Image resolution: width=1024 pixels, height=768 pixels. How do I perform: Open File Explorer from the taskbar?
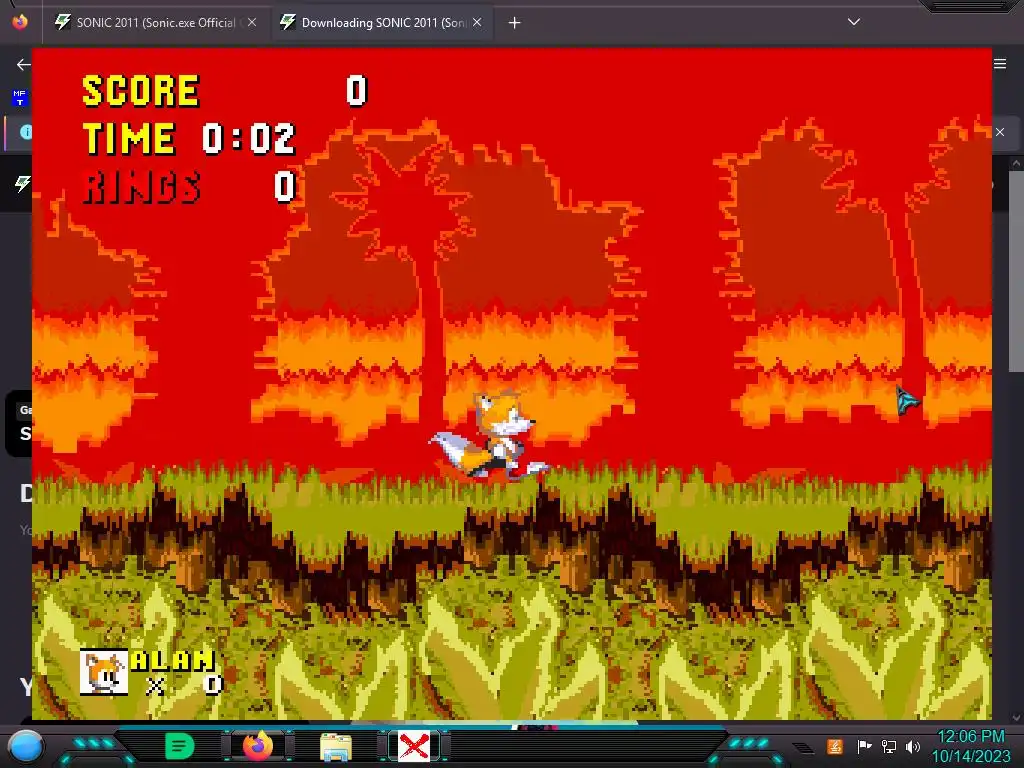coord(336,746)
